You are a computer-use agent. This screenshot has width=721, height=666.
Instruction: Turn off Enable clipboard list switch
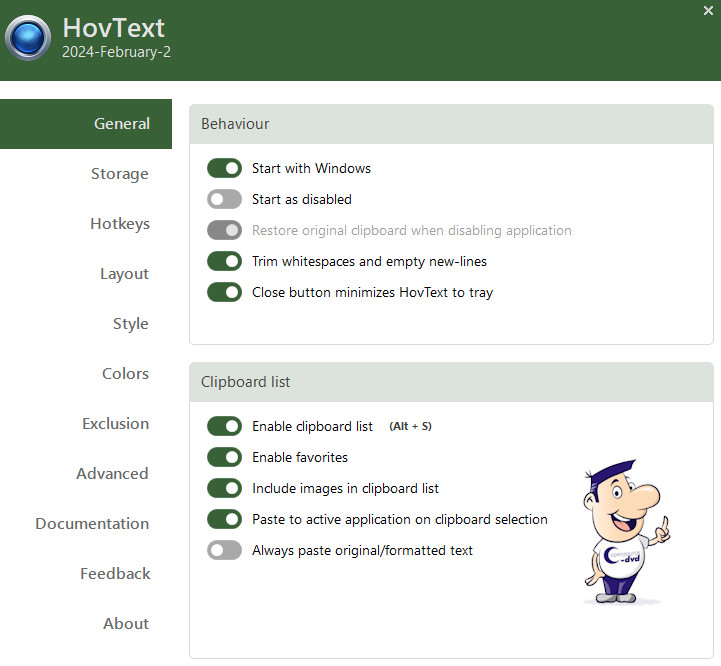[x=225, y=426]
